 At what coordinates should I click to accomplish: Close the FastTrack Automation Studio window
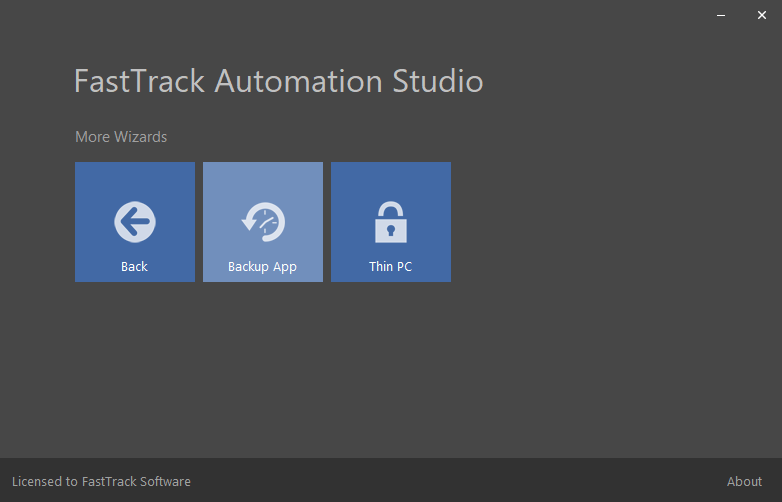[762, 15]
